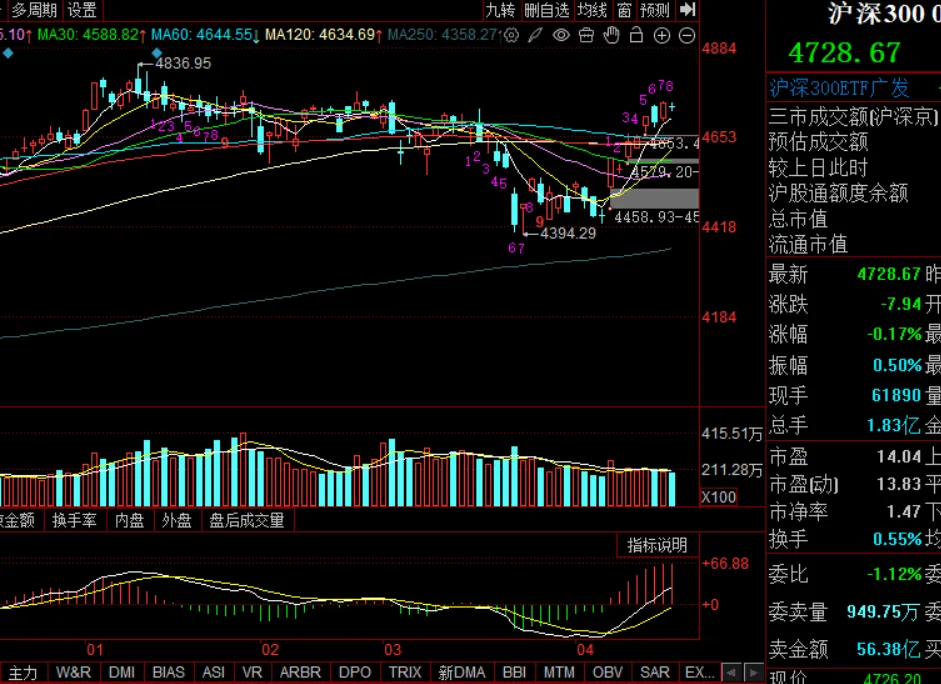The width and height of the screenshot is (941, 684).
Task: Switch to the 换手率 tab
Action: [74, 520]
